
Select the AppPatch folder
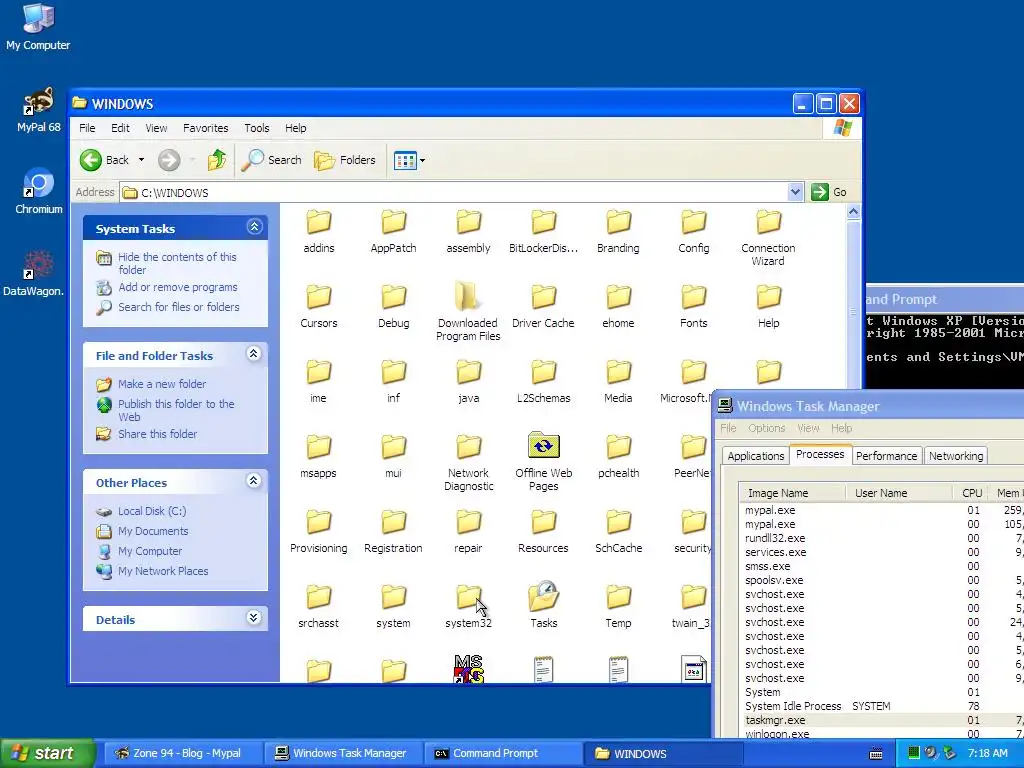(x=393, y=232)
